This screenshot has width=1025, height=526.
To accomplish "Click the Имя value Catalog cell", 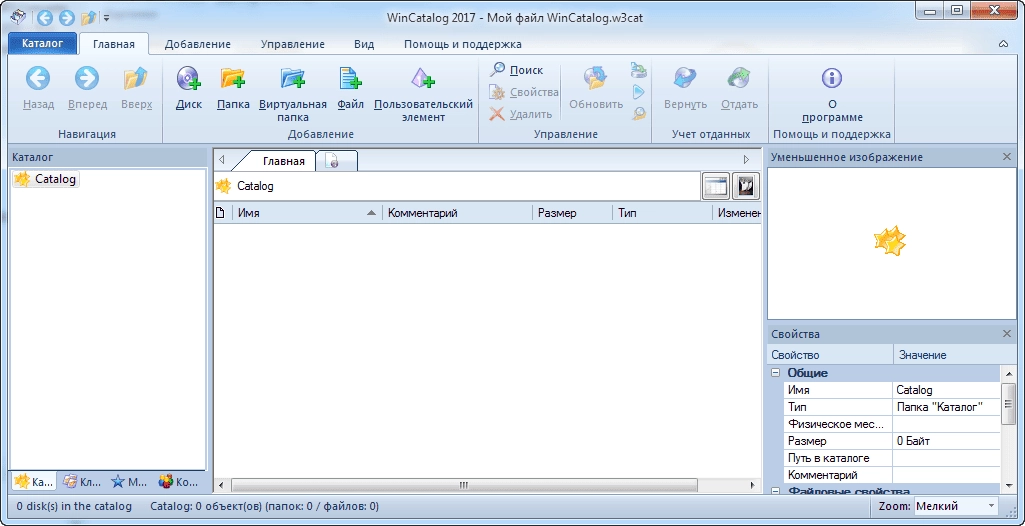I will tap(947, 390).
